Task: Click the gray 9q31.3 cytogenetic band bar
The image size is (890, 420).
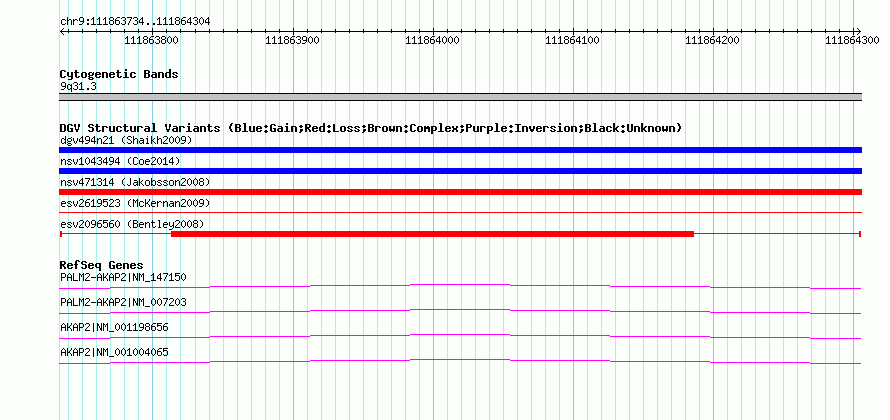Action: pos(461,97)
